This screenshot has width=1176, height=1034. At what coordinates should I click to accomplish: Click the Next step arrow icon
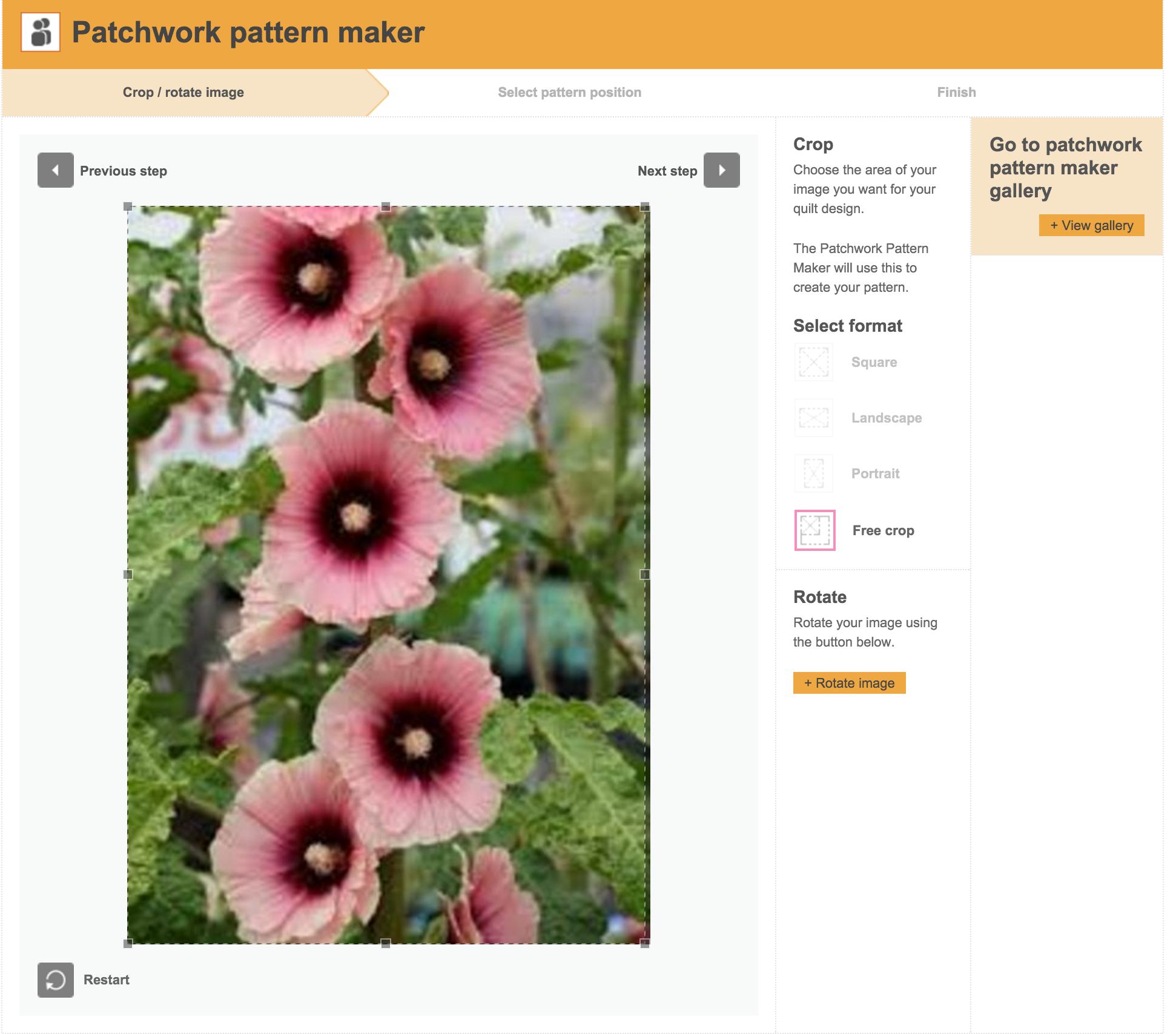pos(721,170)
